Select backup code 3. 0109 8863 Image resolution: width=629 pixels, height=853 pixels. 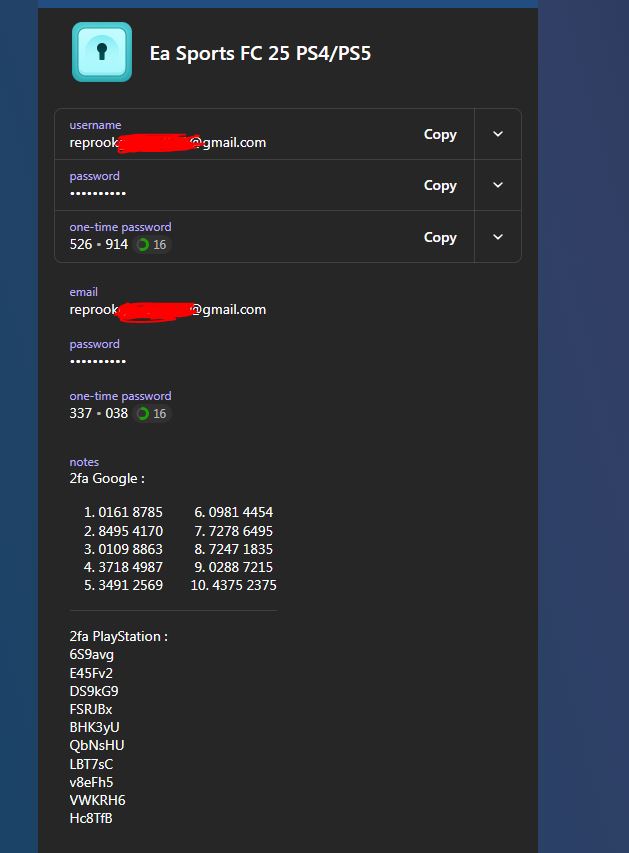point(123,549)
